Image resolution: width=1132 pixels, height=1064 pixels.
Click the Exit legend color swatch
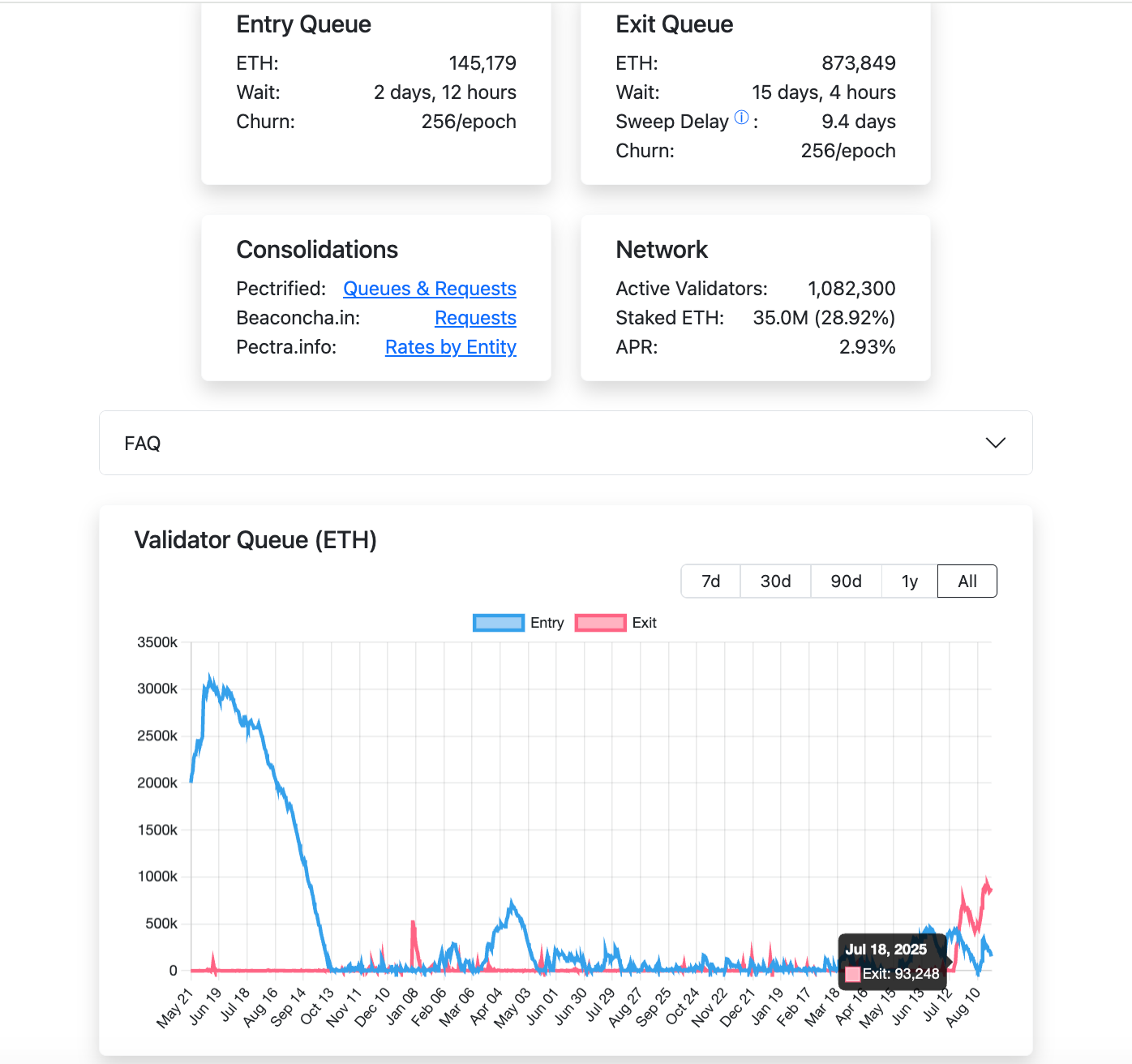click(600, 622)
